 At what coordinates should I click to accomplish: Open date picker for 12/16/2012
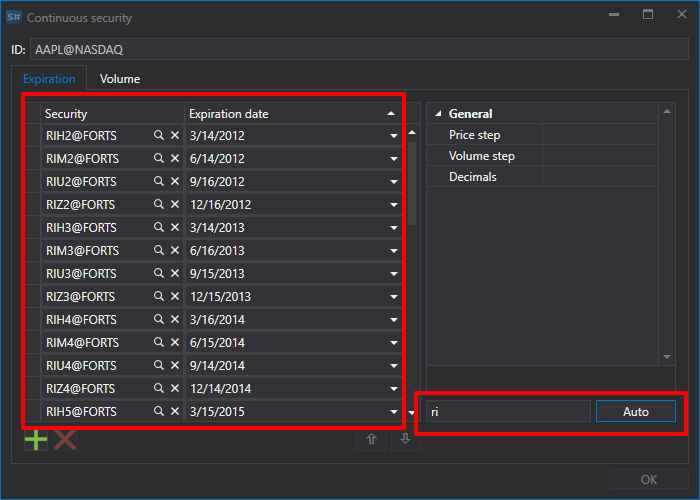(x=394, y=205)
